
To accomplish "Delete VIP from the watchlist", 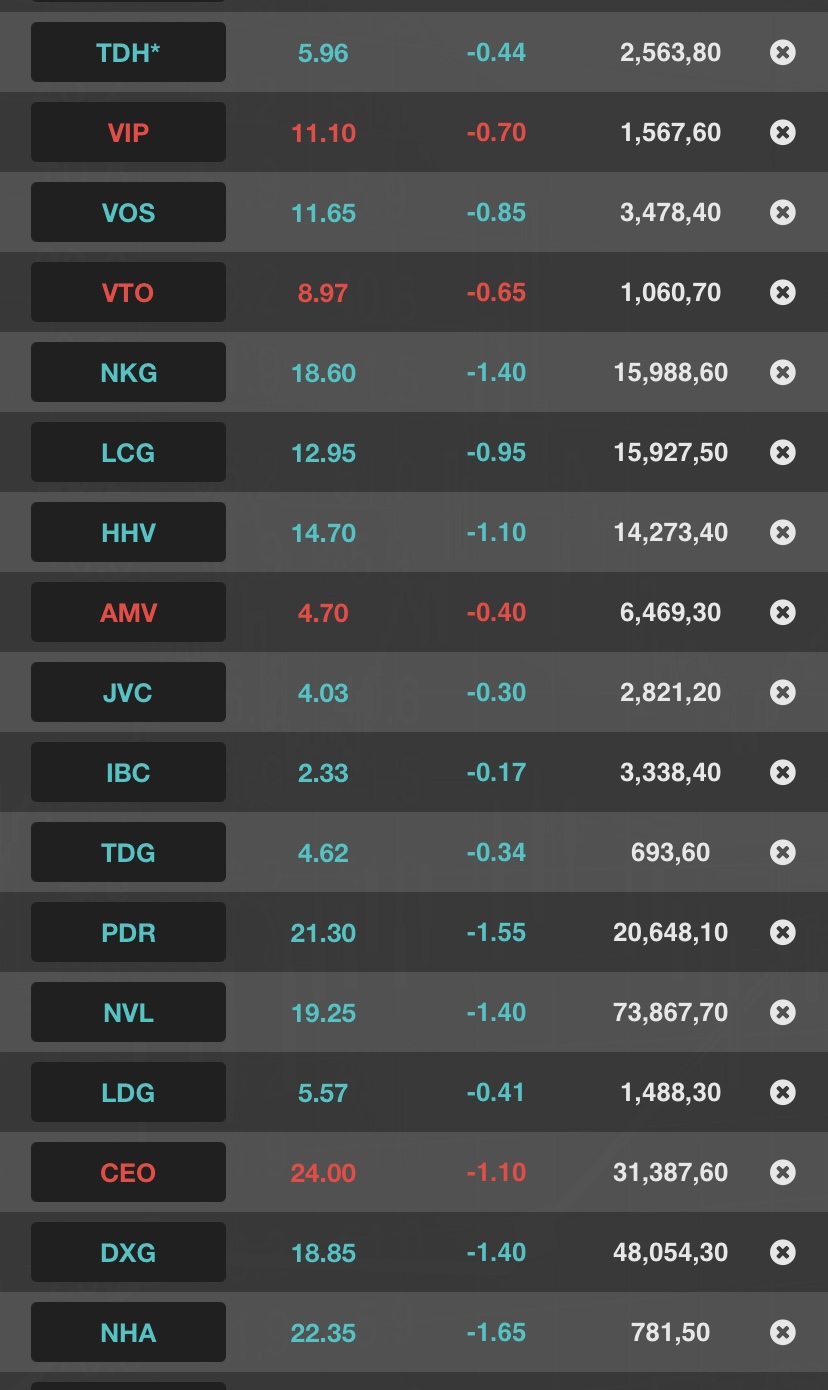I will tap(783, 132).
